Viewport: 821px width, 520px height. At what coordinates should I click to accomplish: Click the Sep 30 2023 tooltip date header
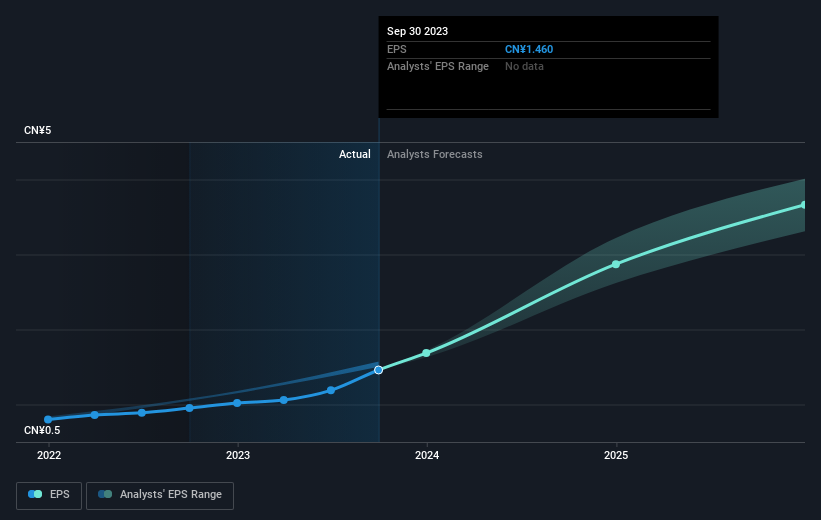pyautogui.click(x=417, y=31)
